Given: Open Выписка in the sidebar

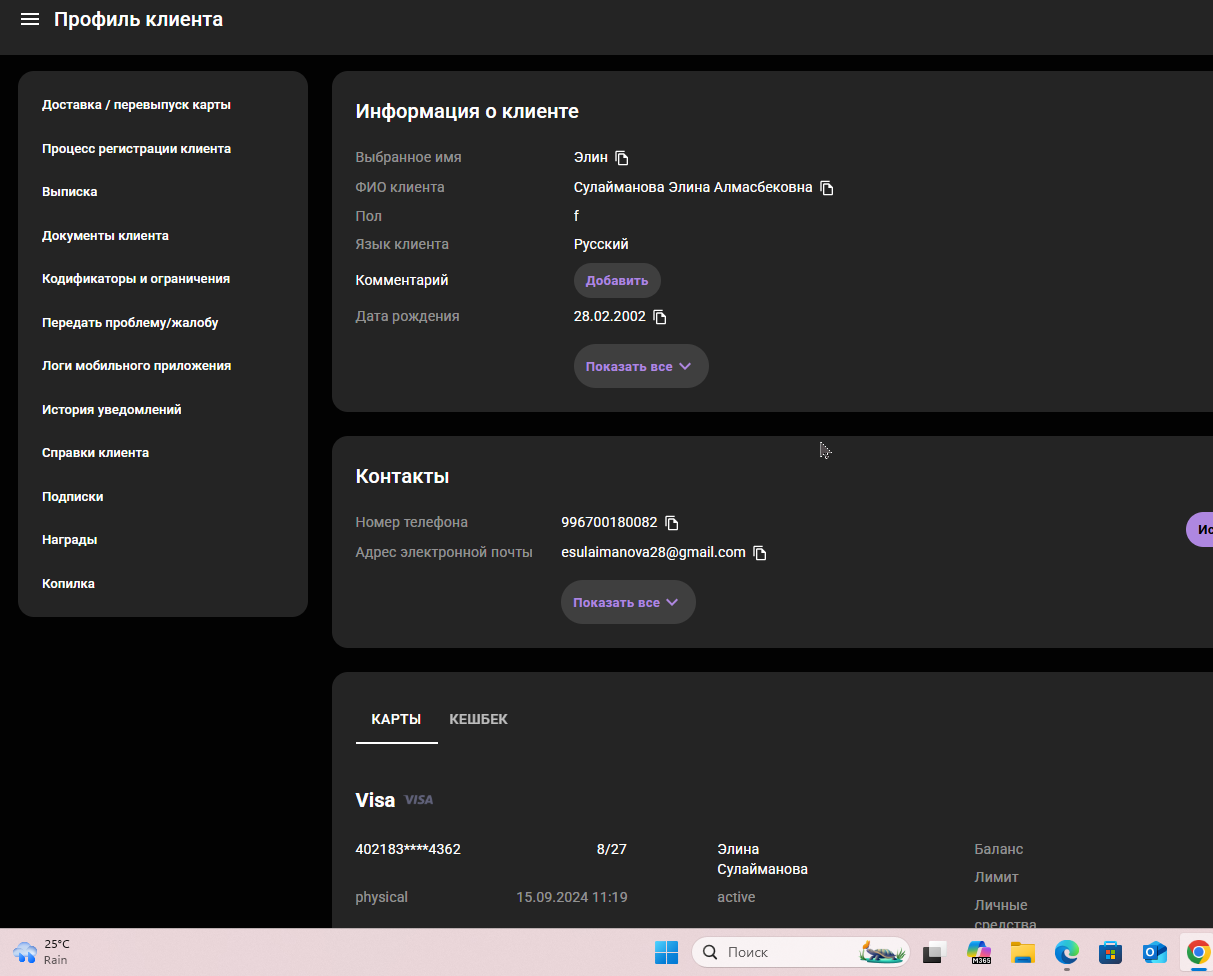Looking at the screenshot, I should point(70,192).
